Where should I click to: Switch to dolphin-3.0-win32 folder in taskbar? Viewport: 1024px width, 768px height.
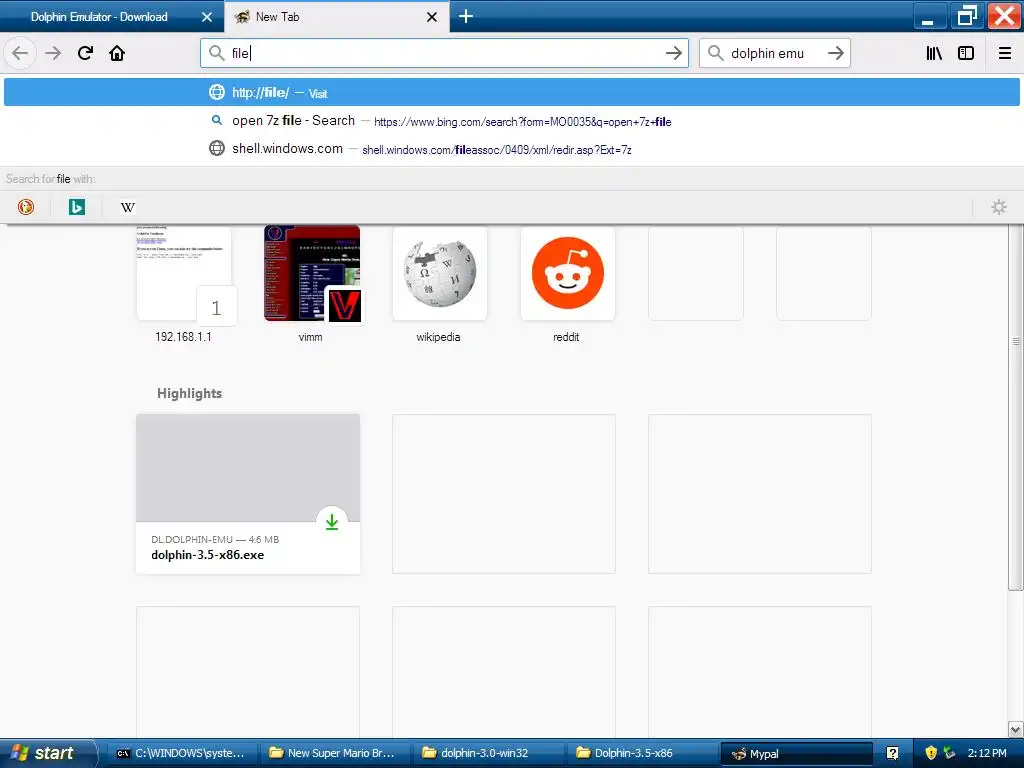coord(488,753)
